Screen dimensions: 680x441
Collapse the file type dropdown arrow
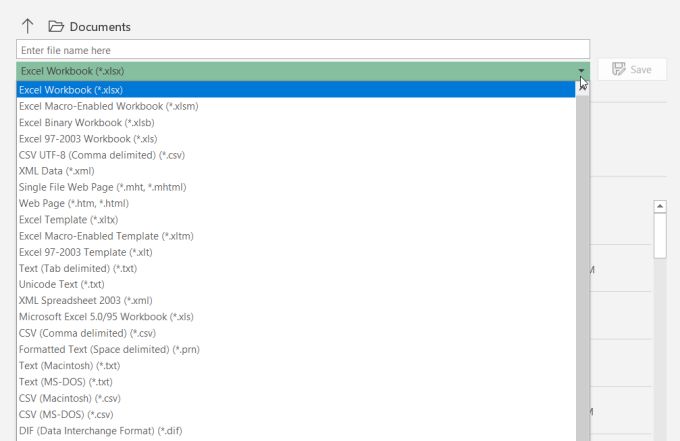tap(581, 71)
